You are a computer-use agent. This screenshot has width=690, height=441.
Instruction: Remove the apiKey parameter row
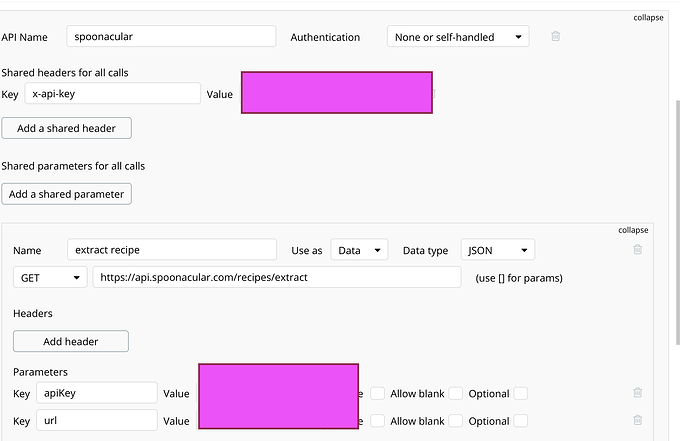pos(637,394)
